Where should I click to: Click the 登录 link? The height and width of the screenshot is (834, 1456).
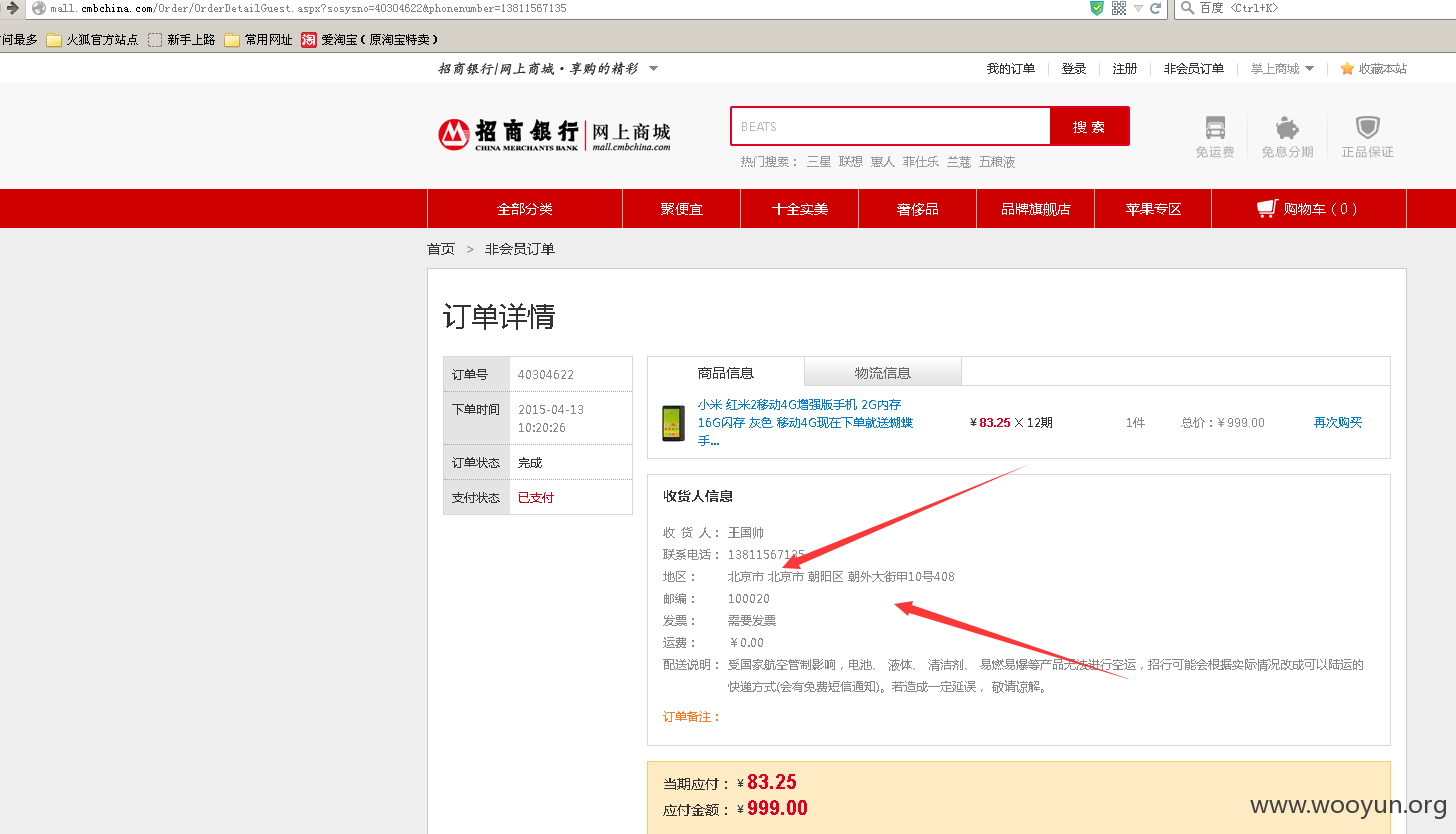pos(1074,69)
